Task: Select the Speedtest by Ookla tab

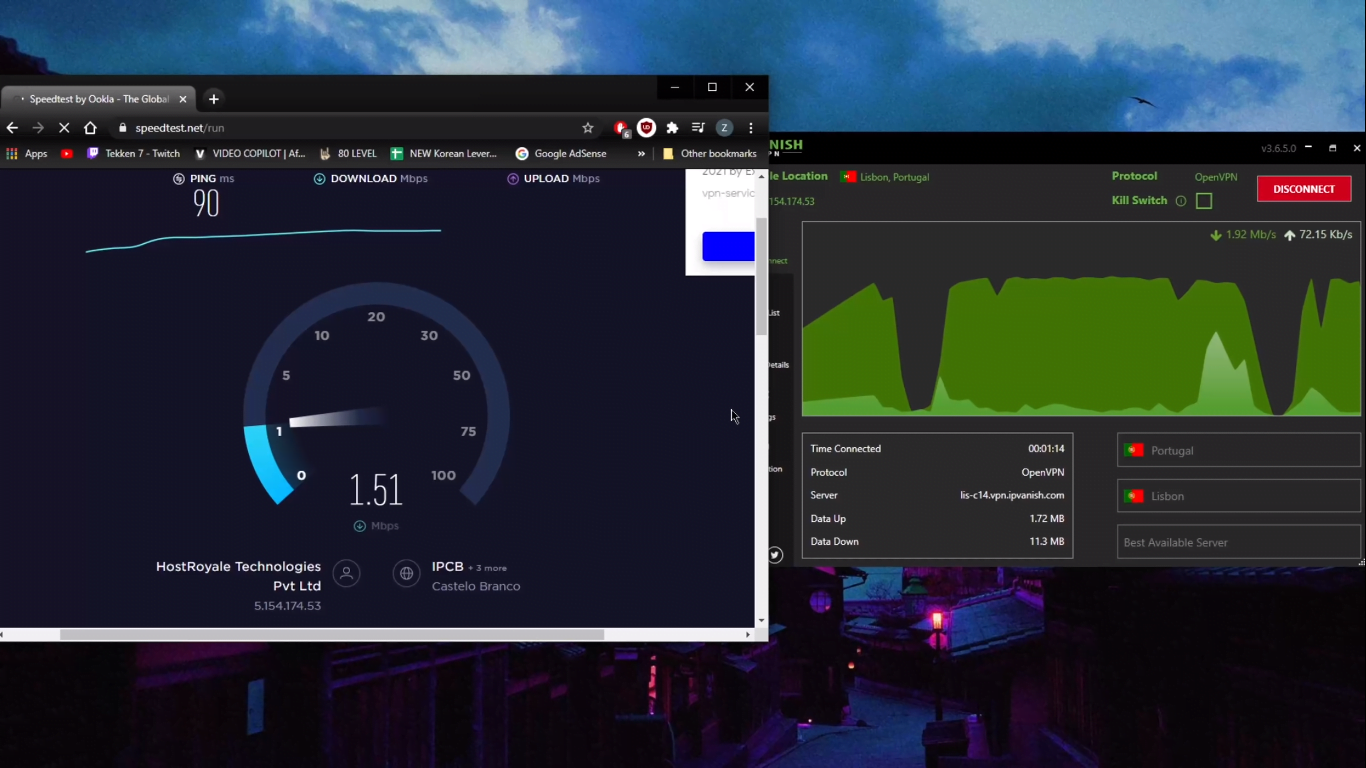Action: coord(98,99)
